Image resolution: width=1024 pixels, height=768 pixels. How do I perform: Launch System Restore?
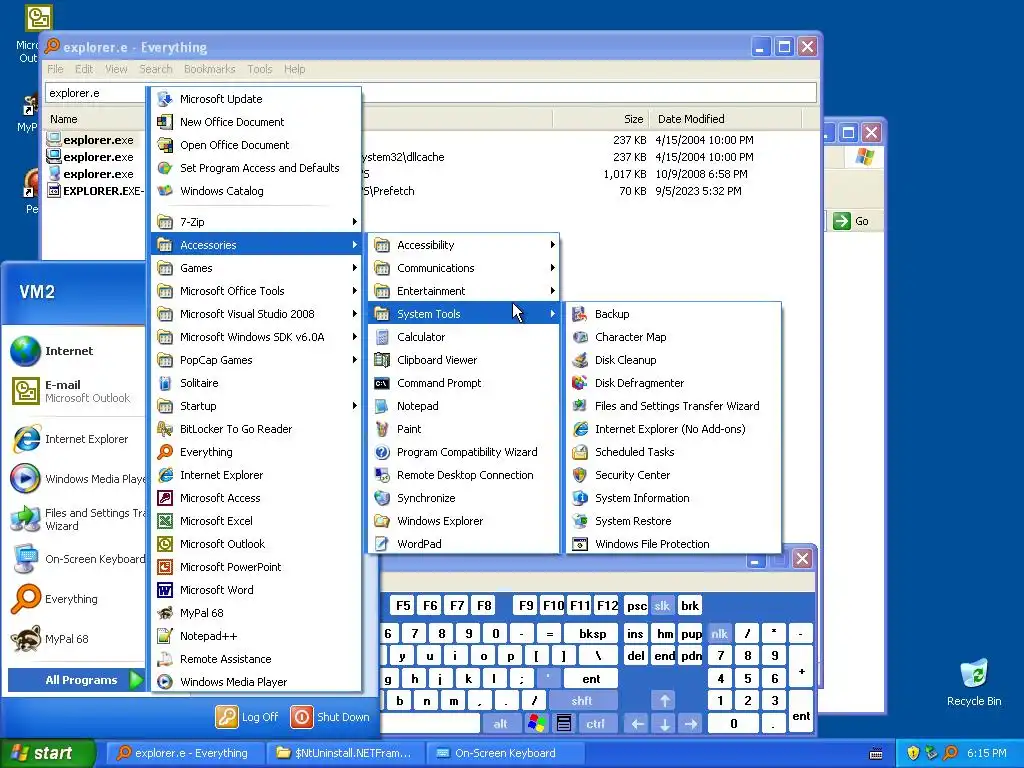point(673,521)
